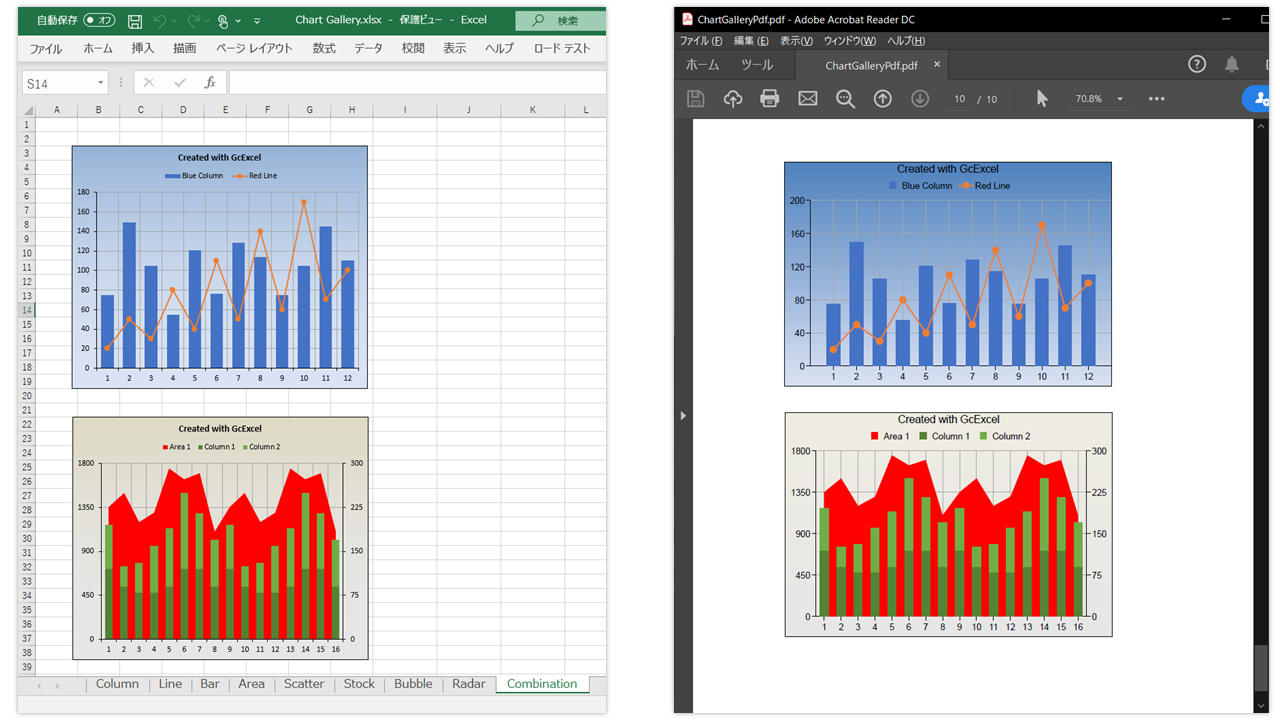The image size is (1280, 720).
Task: Click the Print icon in Acrobat Reader
Action: pyautogui.click(x=770, y=99)
